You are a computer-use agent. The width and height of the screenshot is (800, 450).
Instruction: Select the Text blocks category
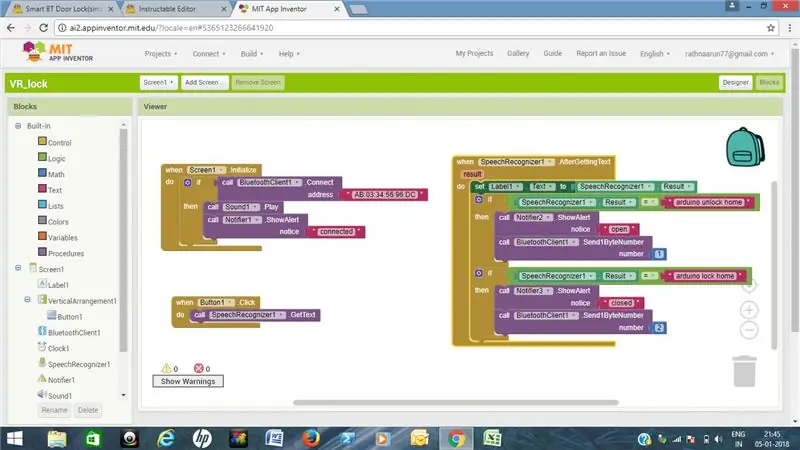tap(49, 190)
